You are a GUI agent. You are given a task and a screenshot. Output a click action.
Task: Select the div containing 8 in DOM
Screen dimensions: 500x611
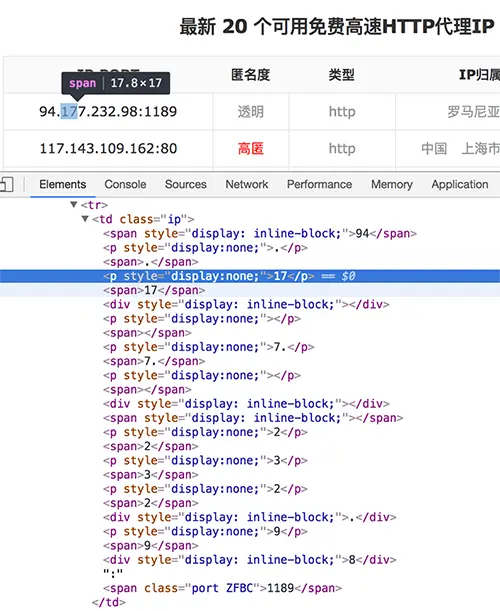tap(249, 560)
